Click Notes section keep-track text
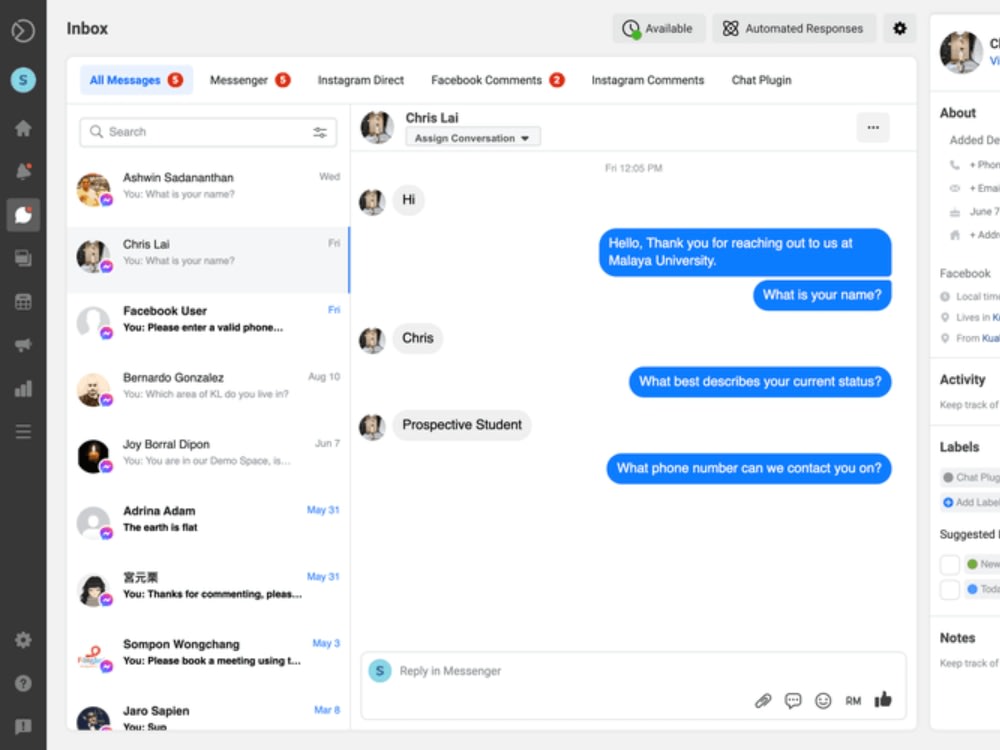Image resolution: width=1000 pixels, height=750 pixels. 969,664
